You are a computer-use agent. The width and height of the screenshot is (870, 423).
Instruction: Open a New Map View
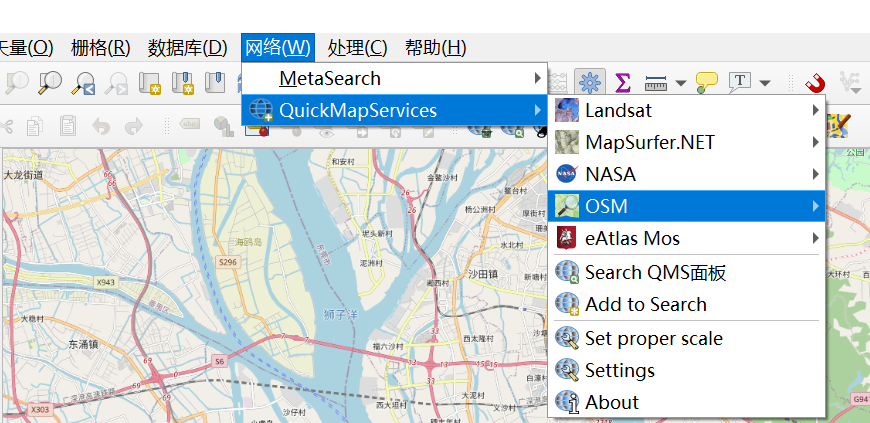click(149, 83)
